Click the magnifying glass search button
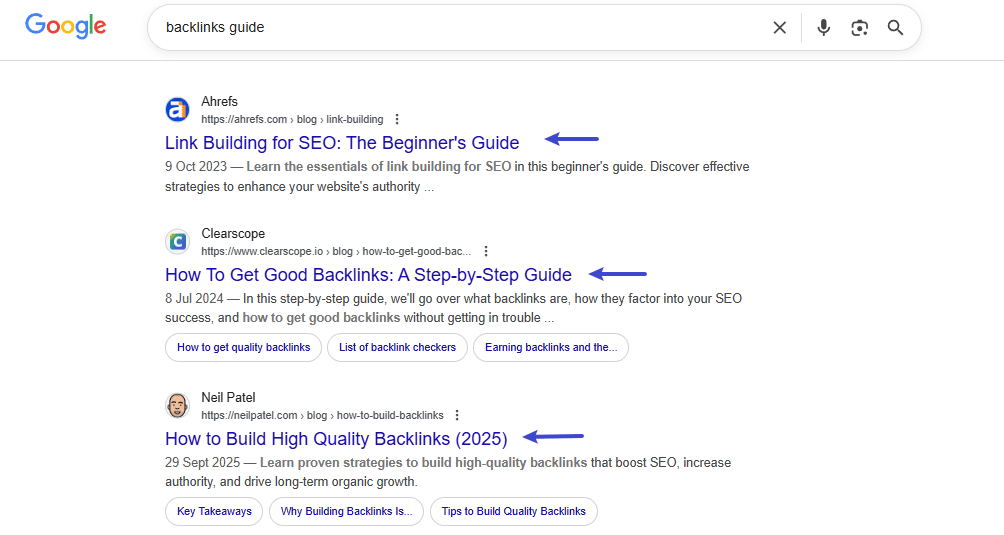This screenshot has height=535, width=1004. (895, 28)
